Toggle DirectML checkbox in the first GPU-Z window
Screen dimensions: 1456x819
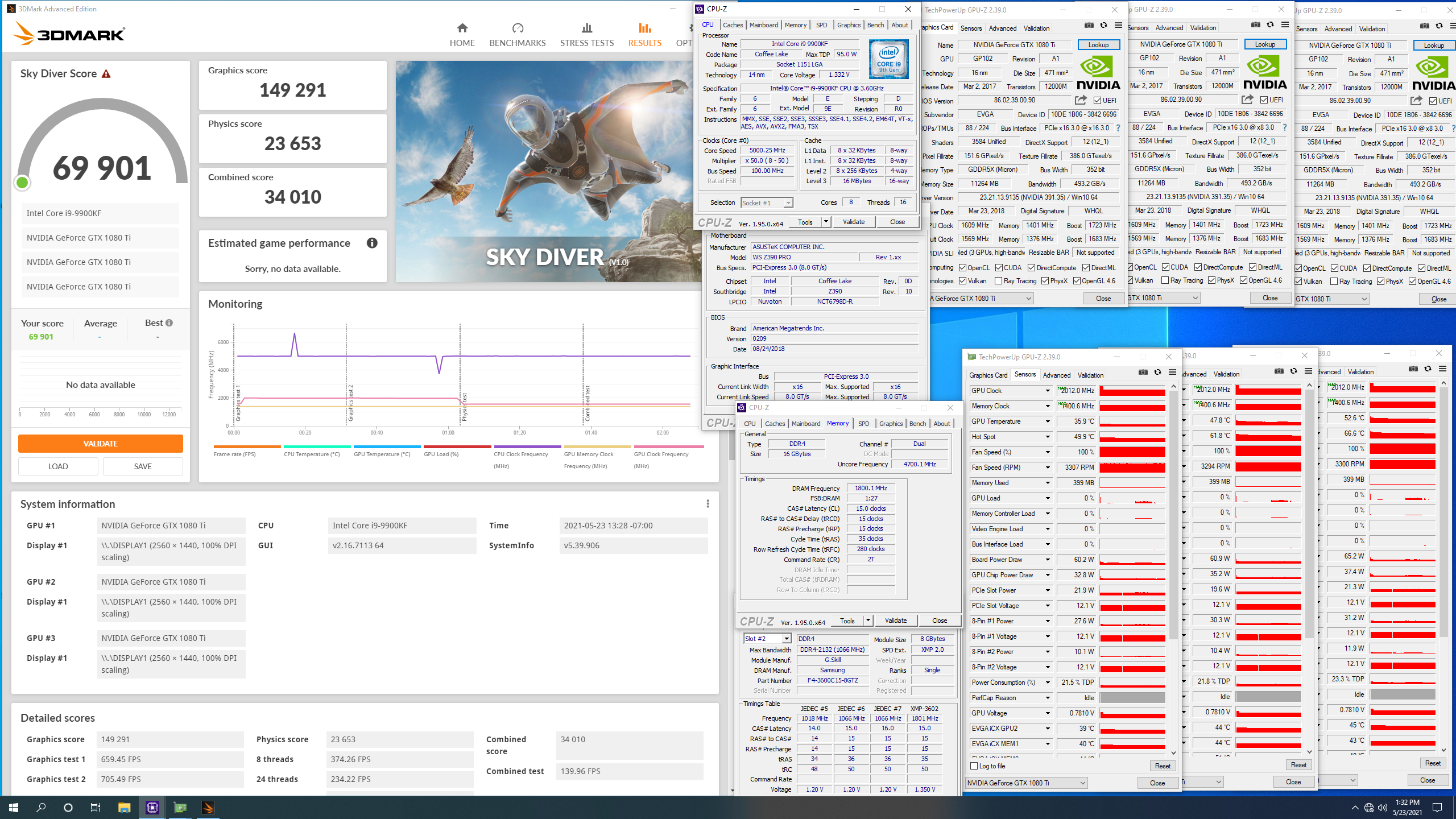tap(1086, 268)
